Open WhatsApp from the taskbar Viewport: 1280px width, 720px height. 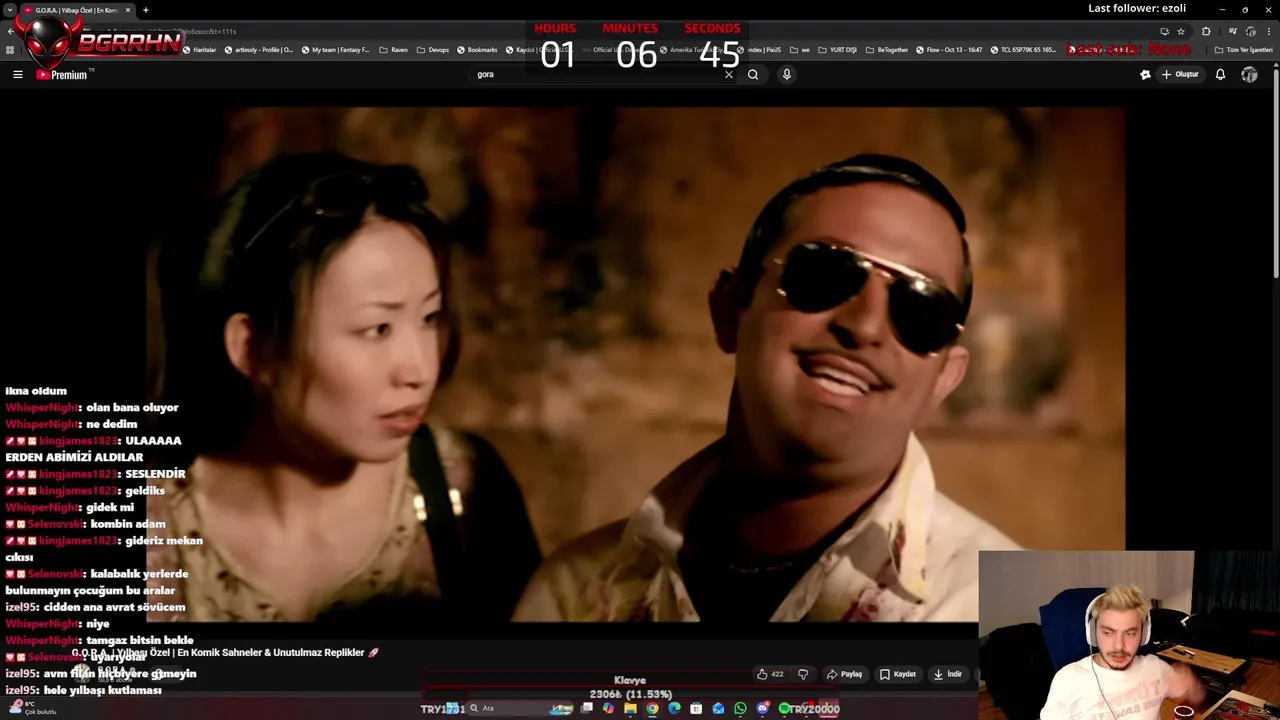[740, 708]
